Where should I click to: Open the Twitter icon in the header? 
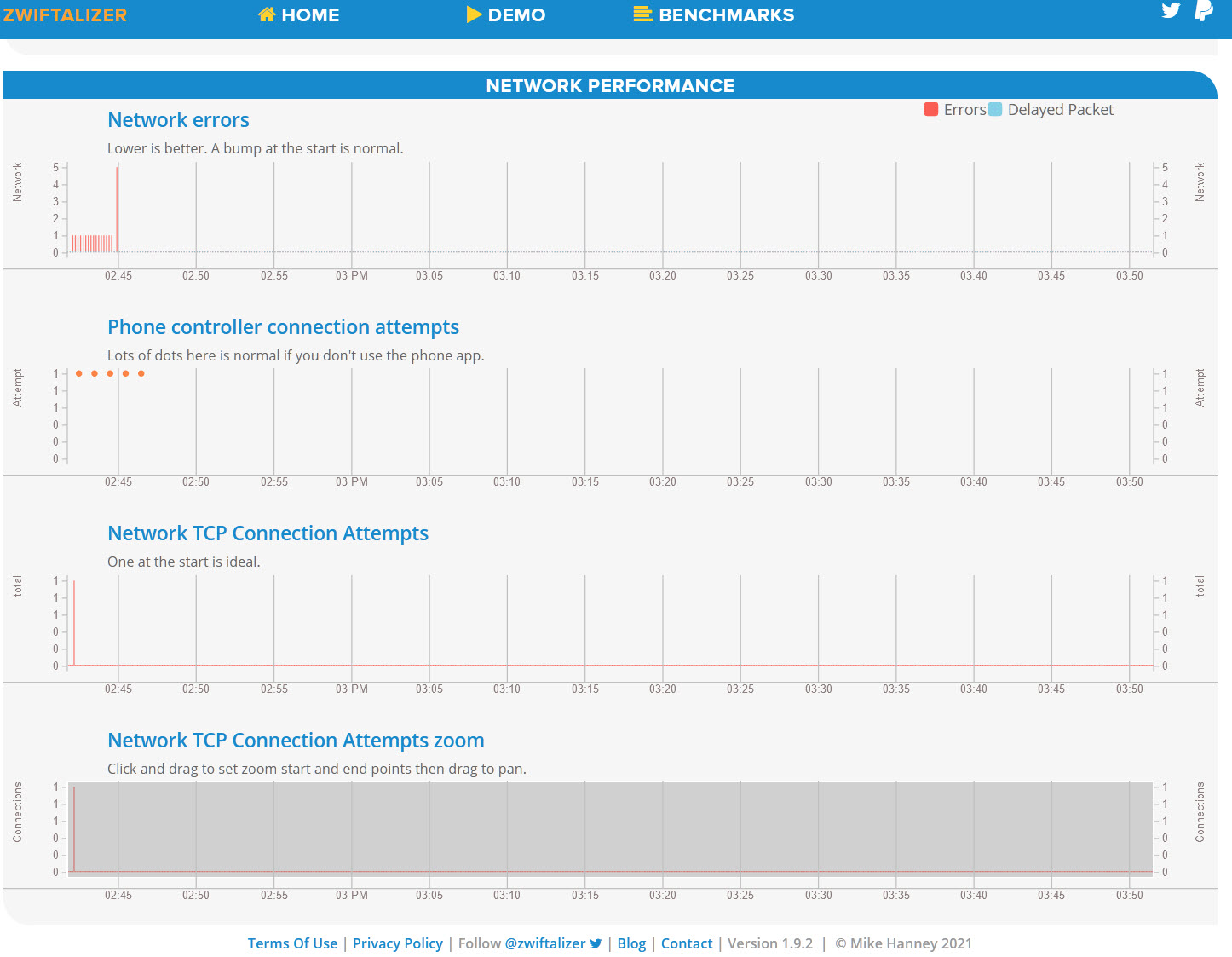[x=1171, y=10]
